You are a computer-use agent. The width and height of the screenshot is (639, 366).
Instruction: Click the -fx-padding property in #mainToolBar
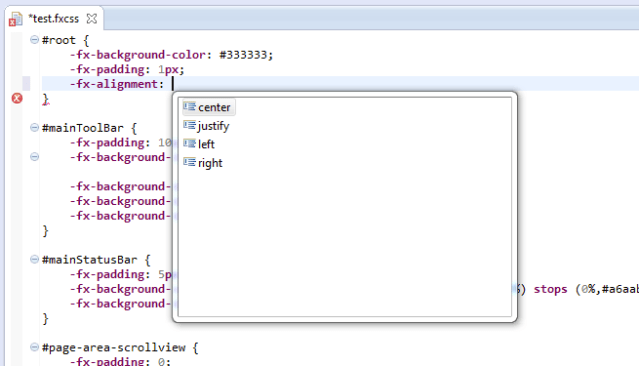pyautogui.click(x=107, y=143)
